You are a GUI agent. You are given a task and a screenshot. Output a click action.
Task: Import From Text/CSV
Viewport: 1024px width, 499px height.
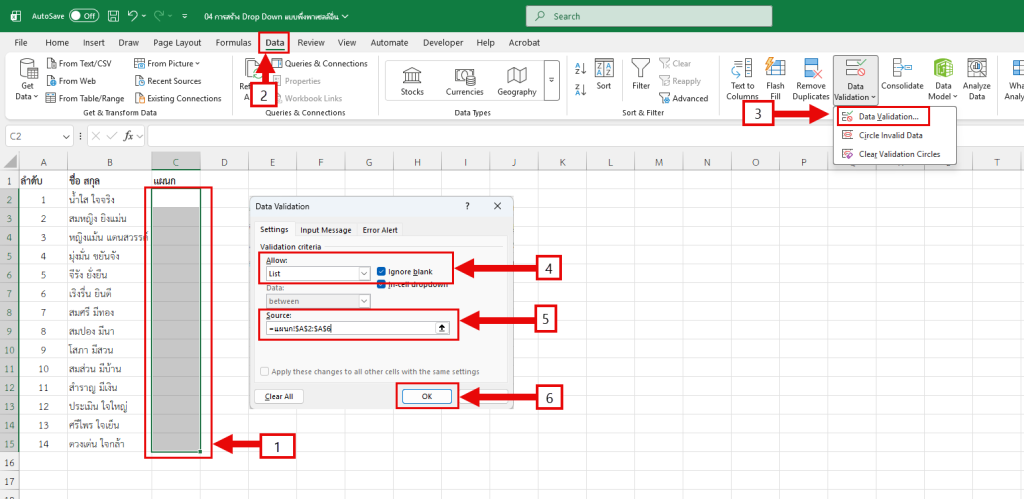(x=79, y=63)
